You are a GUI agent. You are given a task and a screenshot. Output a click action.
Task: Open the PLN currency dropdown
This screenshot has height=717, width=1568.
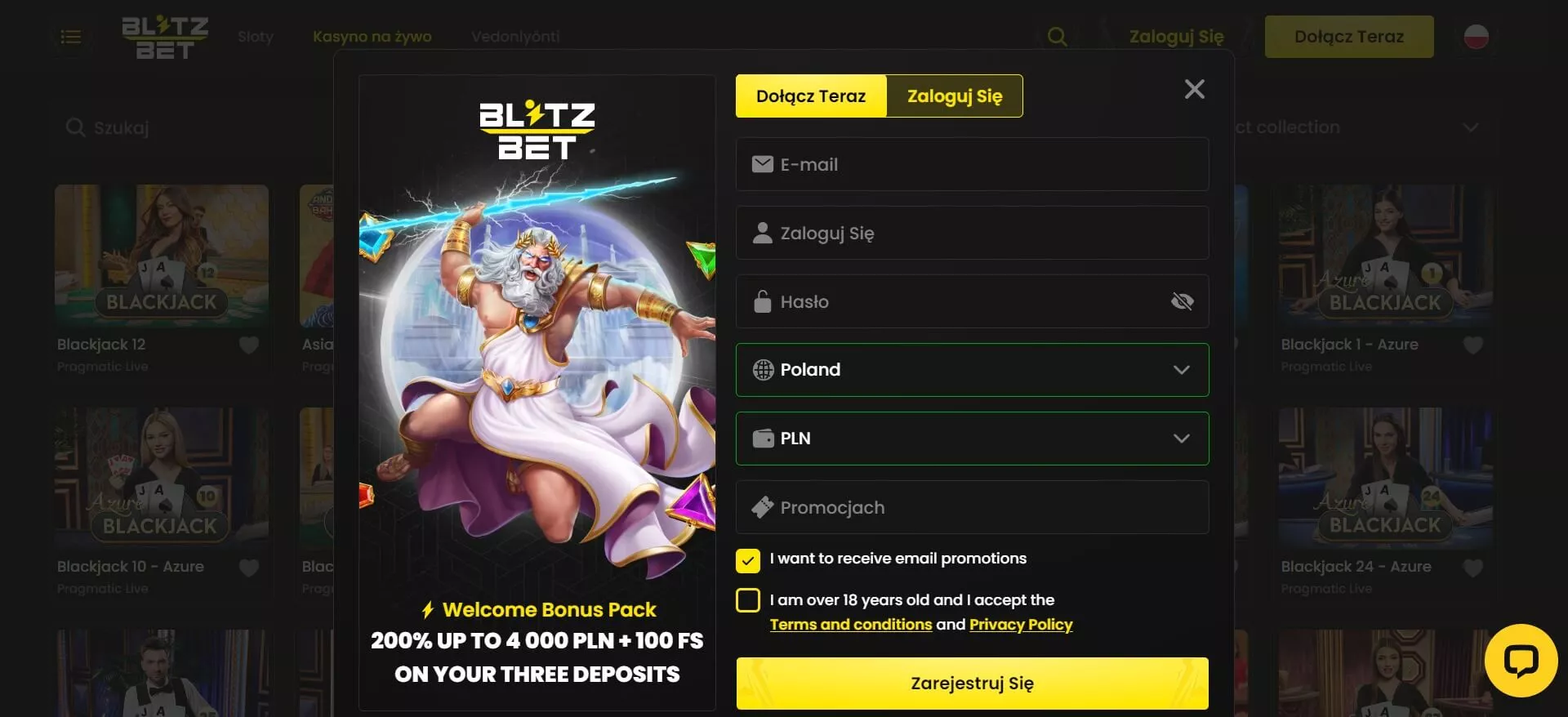click(972, 439)
